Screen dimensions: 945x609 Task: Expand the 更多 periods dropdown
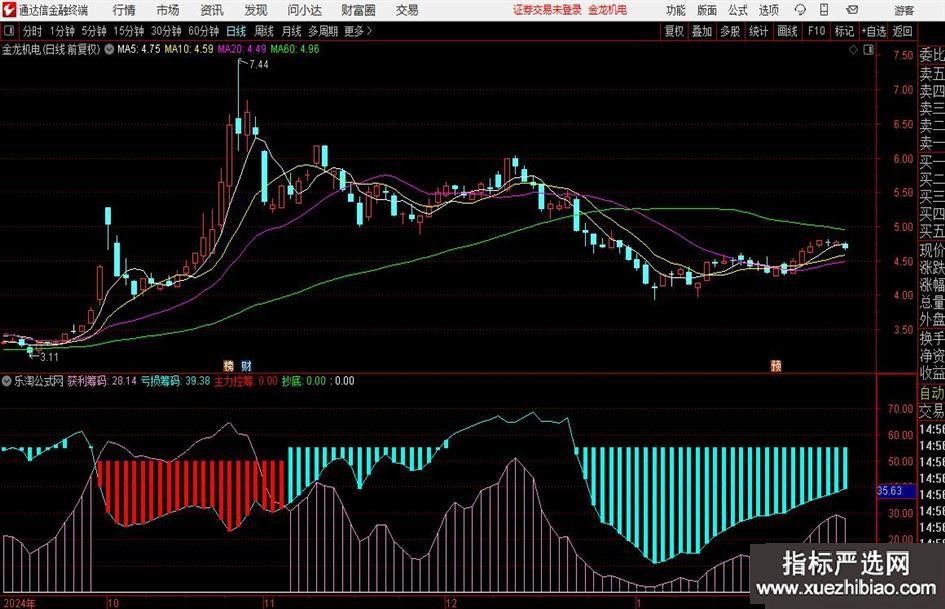coord(357,31)
